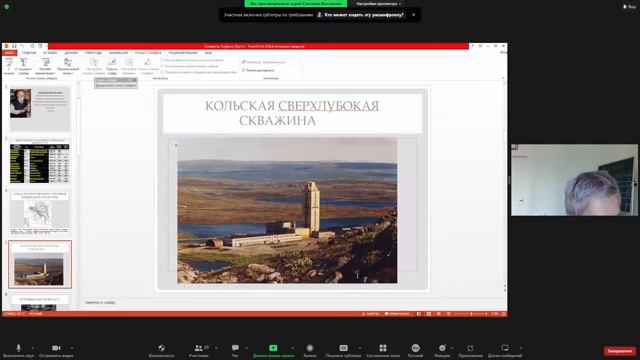
Task: Click green Share Screen icon
Action: (x=273, y=348)
